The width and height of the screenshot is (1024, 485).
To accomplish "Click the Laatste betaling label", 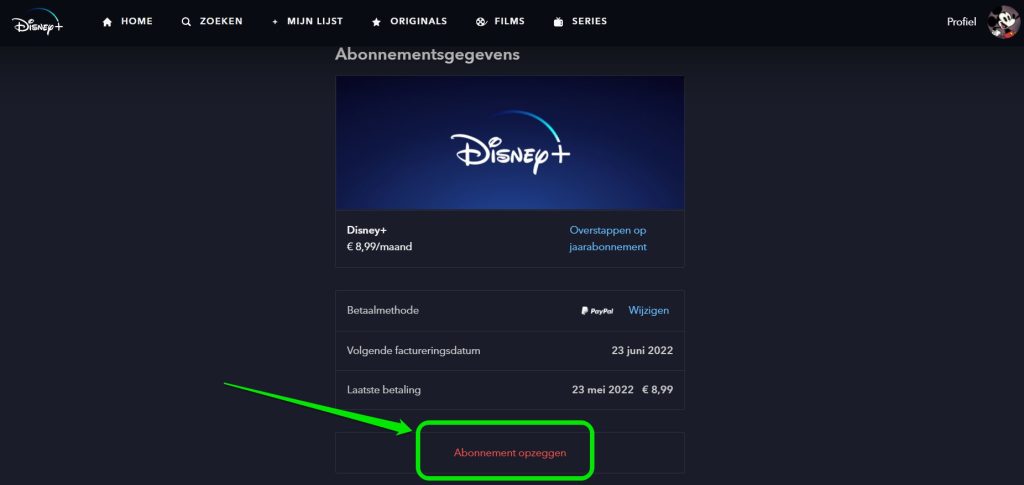I will tap(384, 390).
